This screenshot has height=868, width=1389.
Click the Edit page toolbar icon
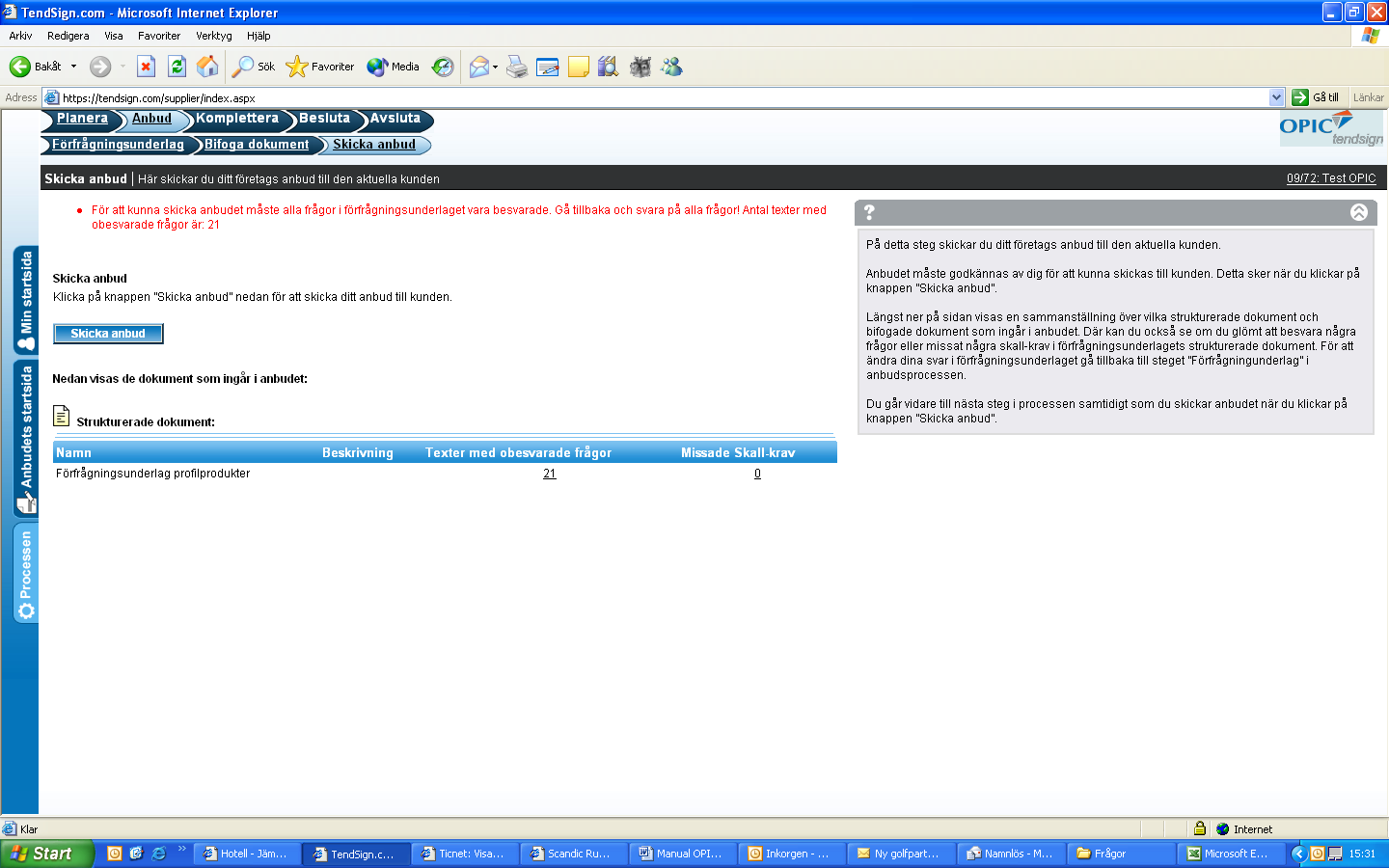point(548,67)
